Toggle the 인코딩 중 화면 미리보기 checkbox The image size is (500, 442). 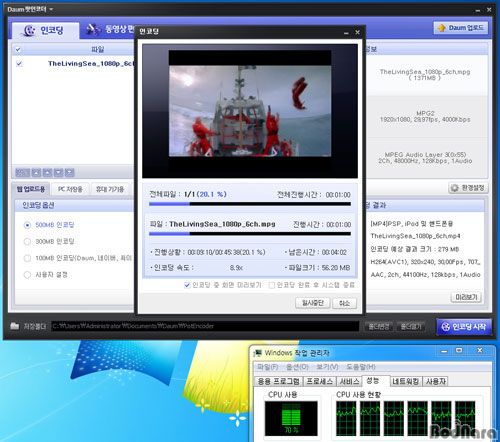187,285
